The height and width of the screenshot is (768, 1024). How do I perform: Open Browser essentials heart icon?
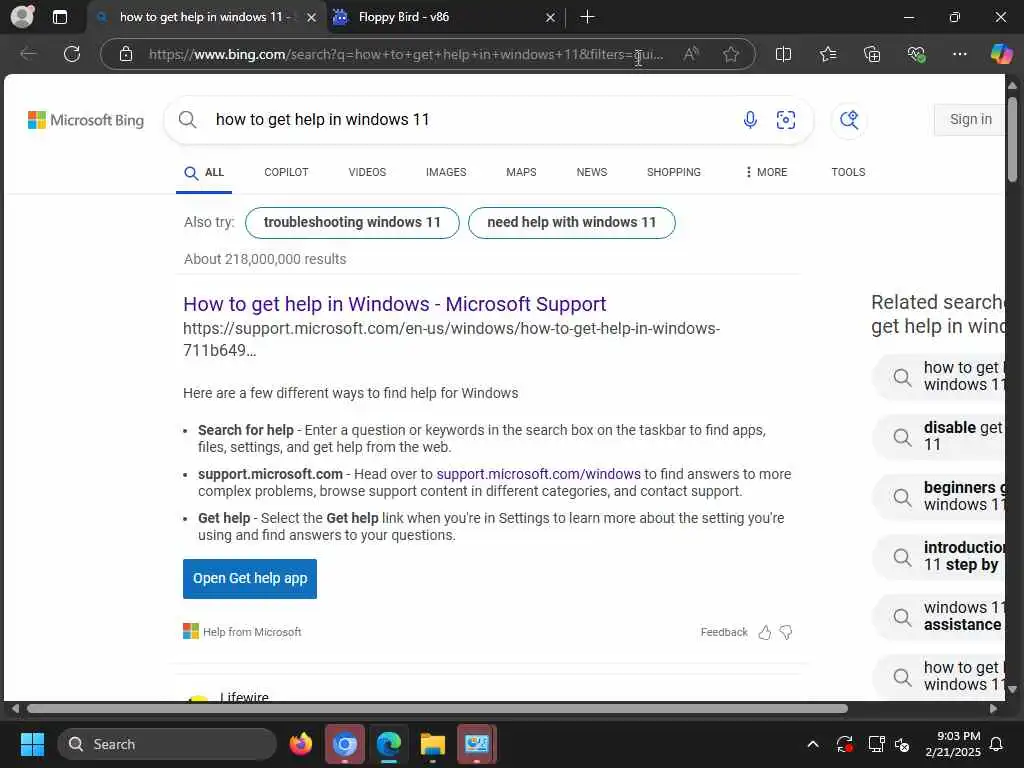coord(916,54)
